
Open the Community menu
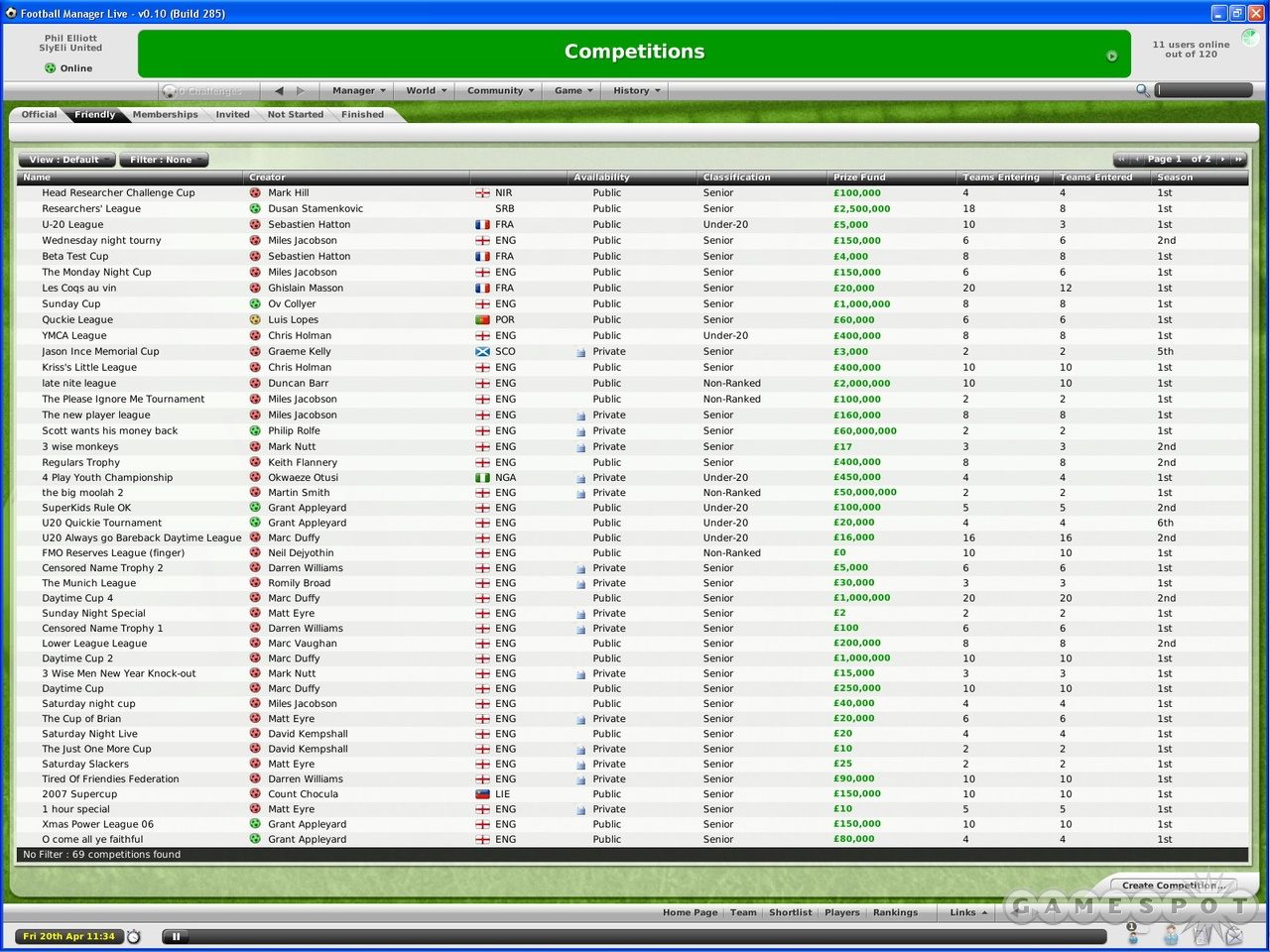500,90
